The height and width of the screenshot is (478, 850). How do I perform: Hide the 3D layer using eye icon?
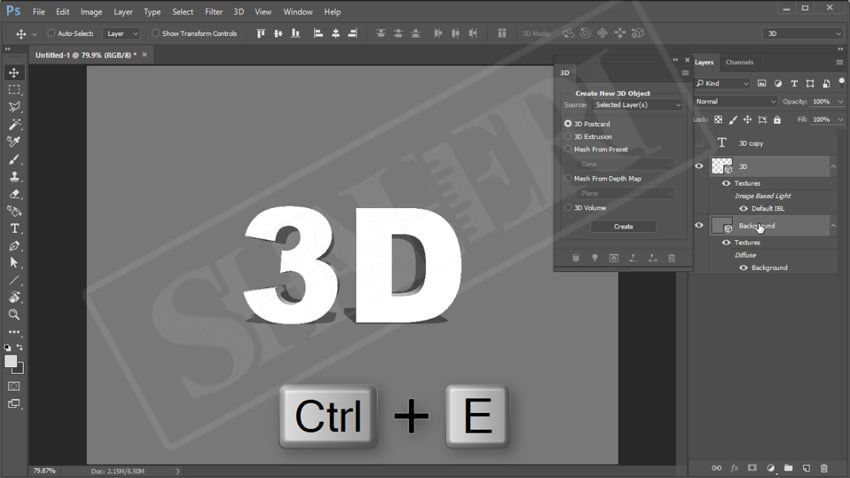[699, 167]
